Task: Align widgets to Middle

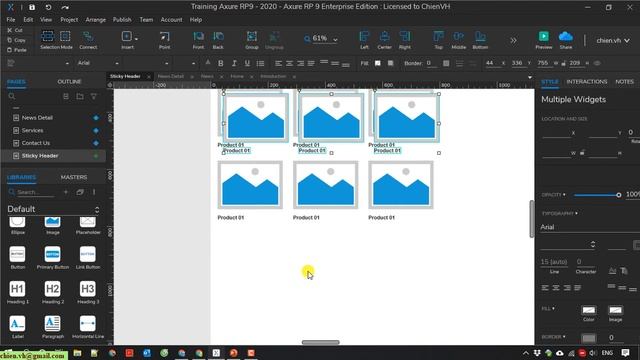Action: 458,40
